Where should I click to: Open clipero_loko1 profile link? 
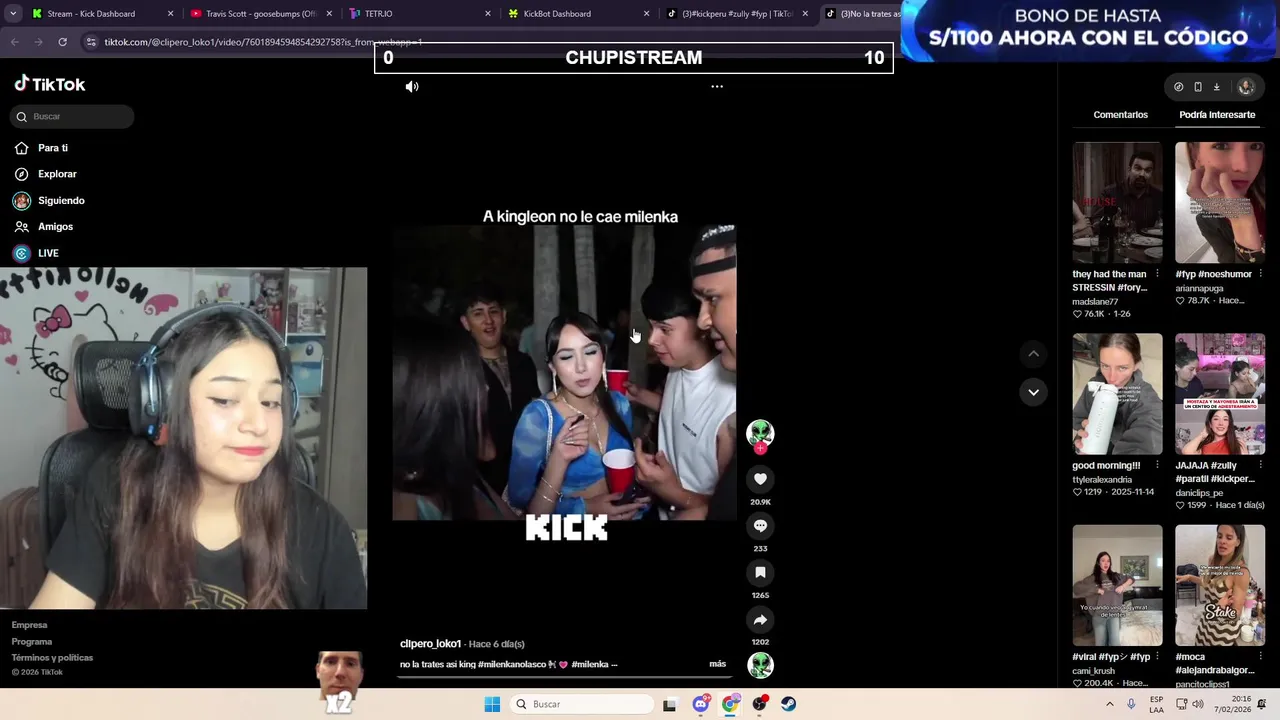pos(430,644)
